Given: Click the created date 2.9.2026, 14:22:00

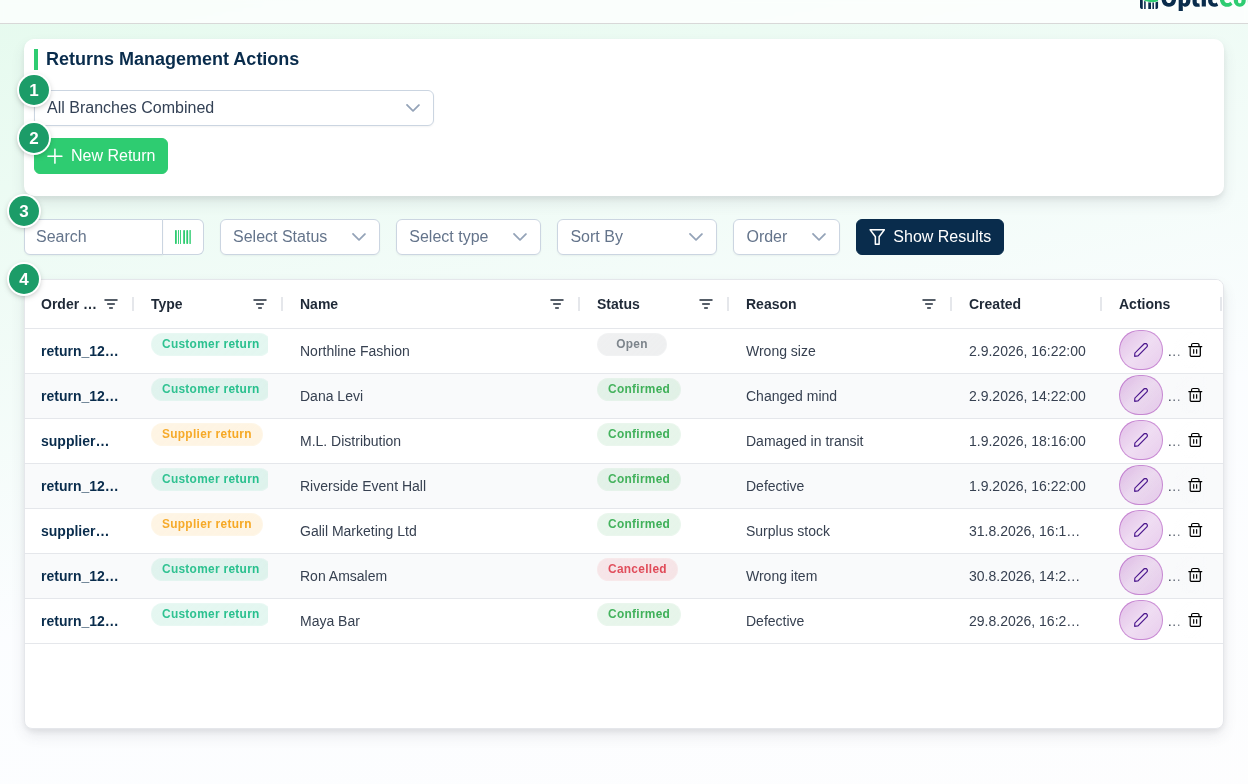Looking at the screenshot, I should coord(1027,396).
